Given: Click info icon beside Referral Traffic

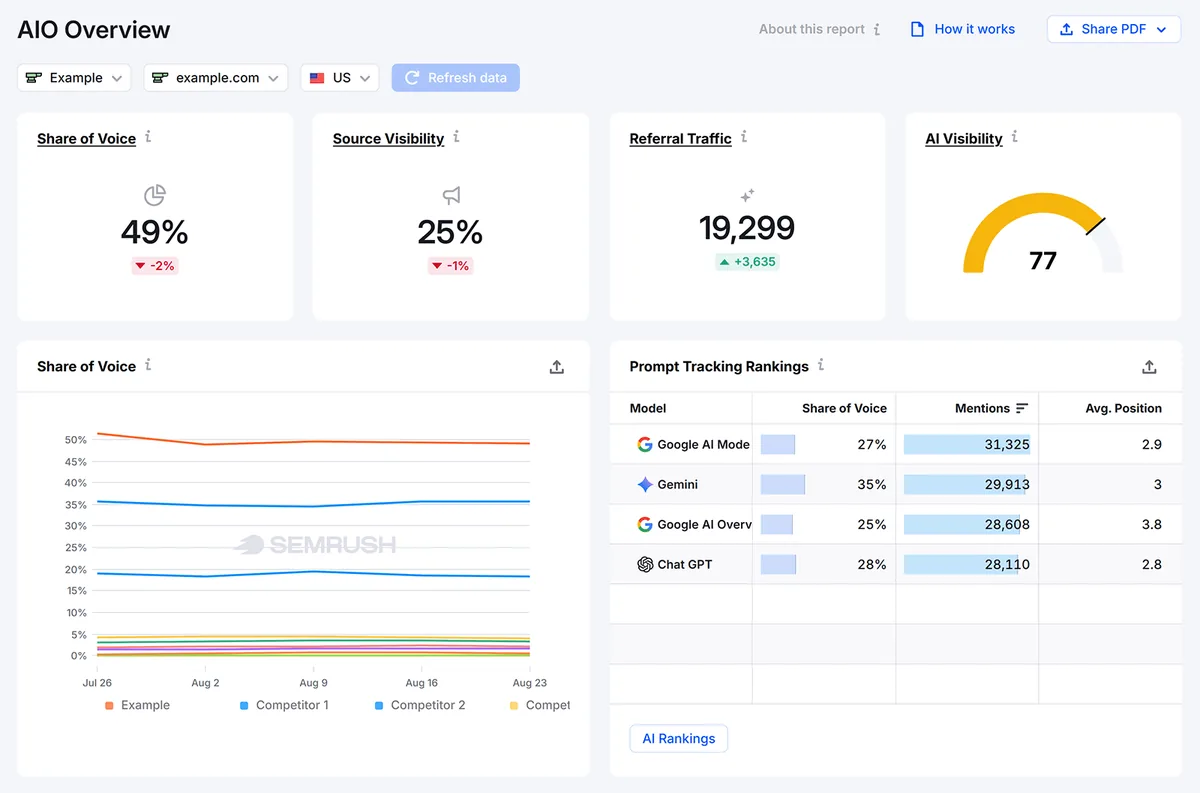Looking at the screenshot, I should tap(744, 137).
